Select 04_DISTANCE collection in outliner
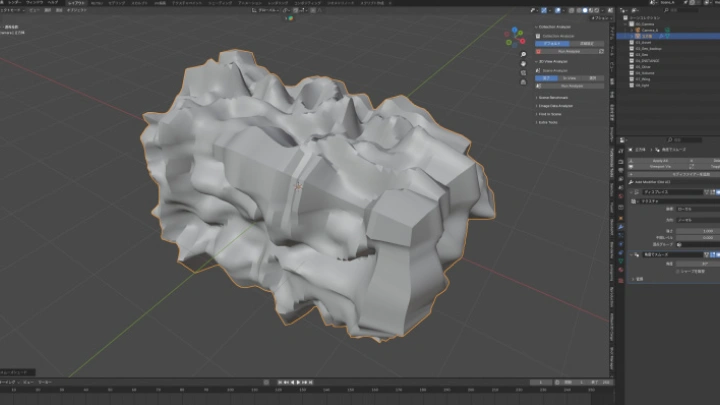The image size is (720, 405). click(647, 61)
